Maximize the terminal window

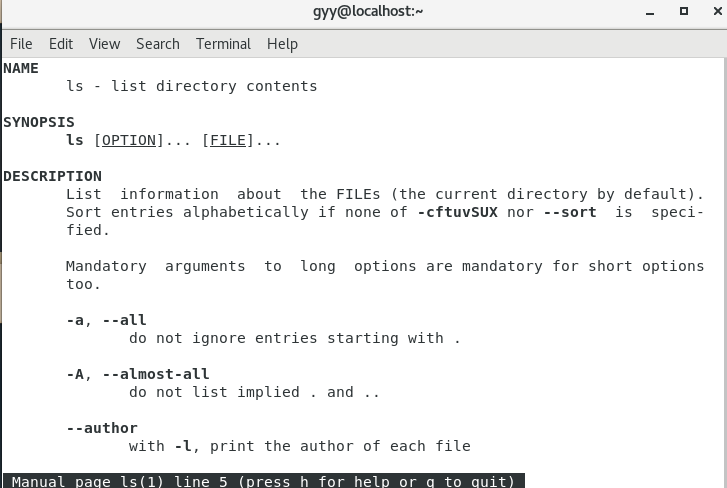click(683, 11)
